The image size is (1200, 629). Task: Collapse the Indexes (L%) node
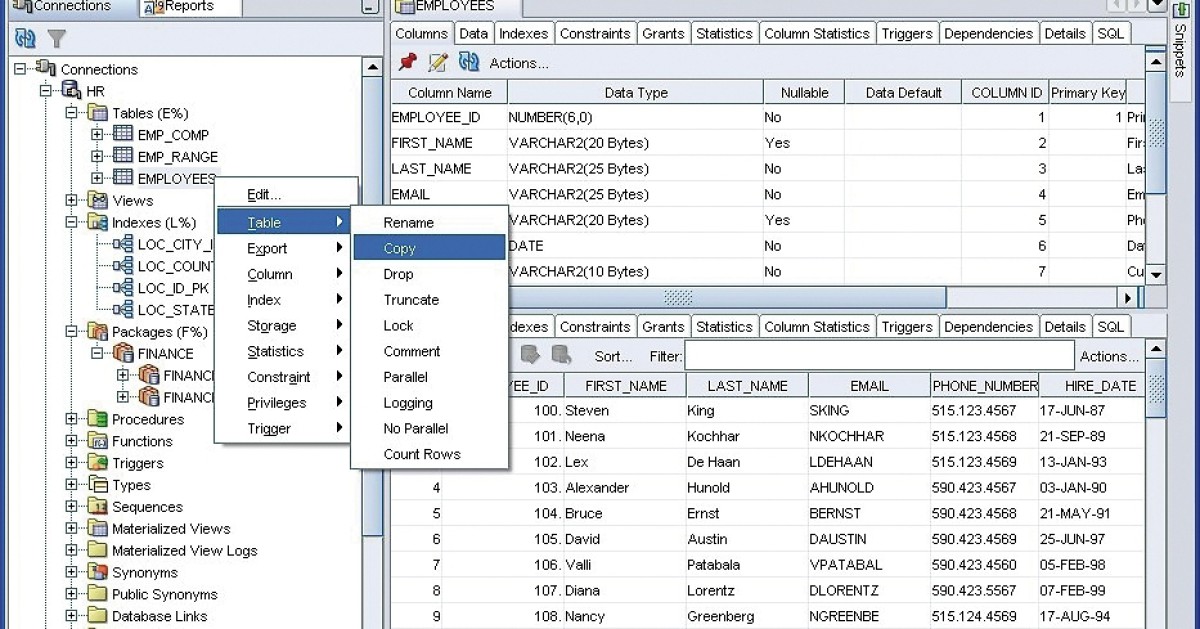pos(72,222)
